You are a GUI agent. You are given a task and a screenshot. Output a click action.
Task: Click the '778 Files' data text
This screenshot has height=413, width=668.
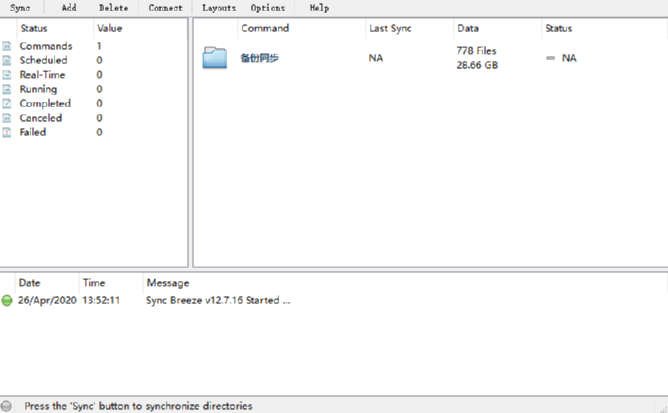click(476, 51)
